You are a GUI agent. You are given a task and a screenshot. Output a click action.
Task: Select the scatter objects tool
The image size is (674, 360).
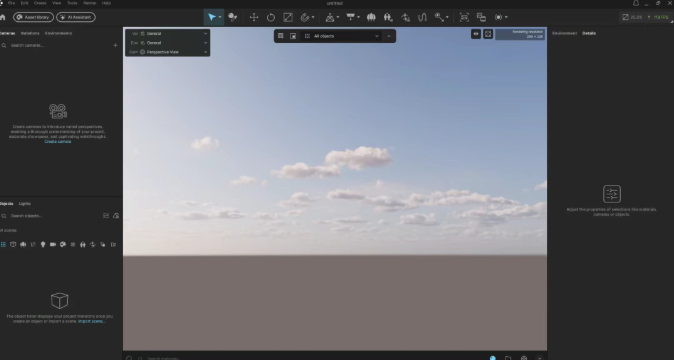[405, 17]
